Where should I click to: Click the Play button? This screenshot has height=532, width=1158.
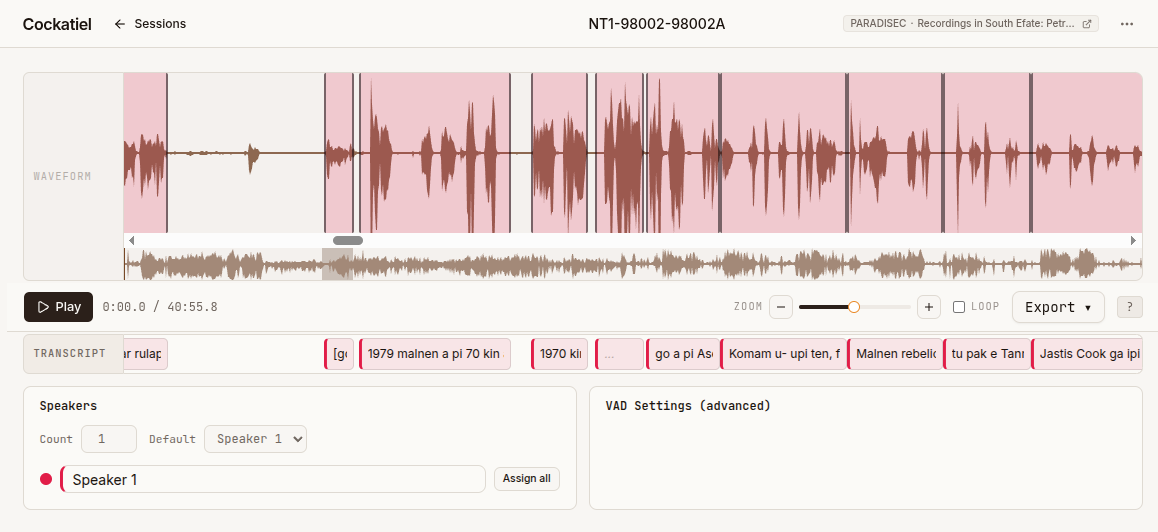pos(58,307)
